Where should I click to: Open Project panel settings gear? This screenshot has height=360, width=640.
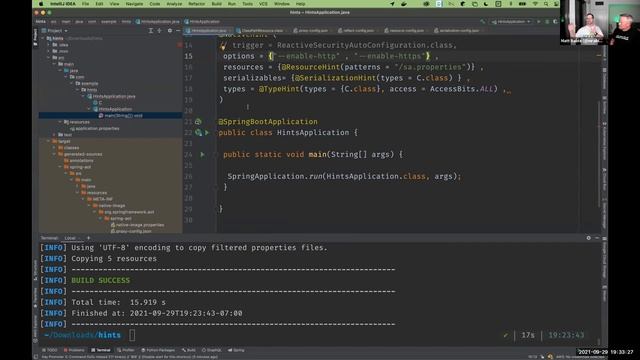pyautogui.click(x=170, y=31)
